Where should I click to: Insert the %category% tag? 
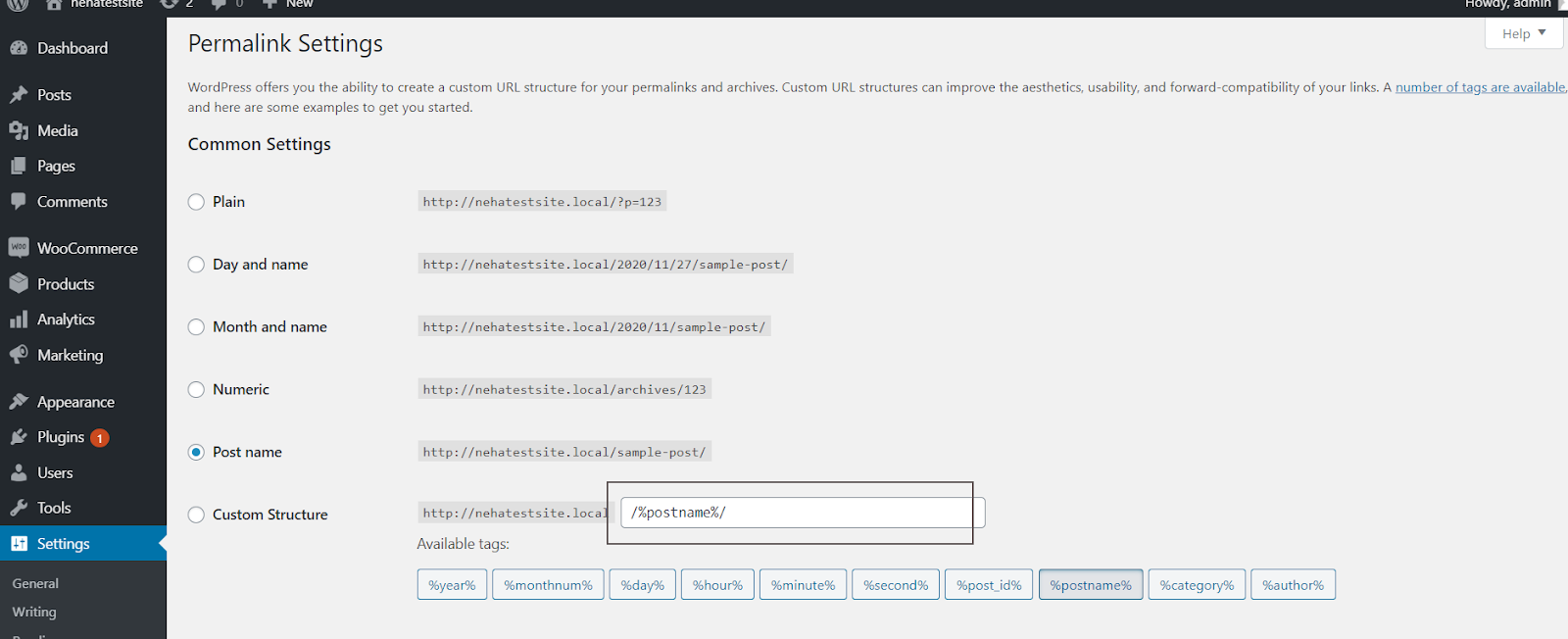coord(1197,585)
